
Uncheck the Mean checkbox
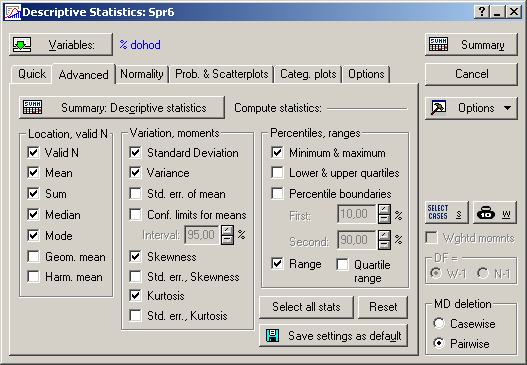33,173
